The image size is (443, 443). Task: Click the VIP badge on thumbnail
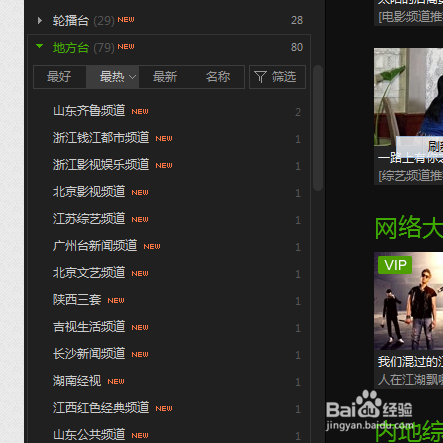click(395, 265)
